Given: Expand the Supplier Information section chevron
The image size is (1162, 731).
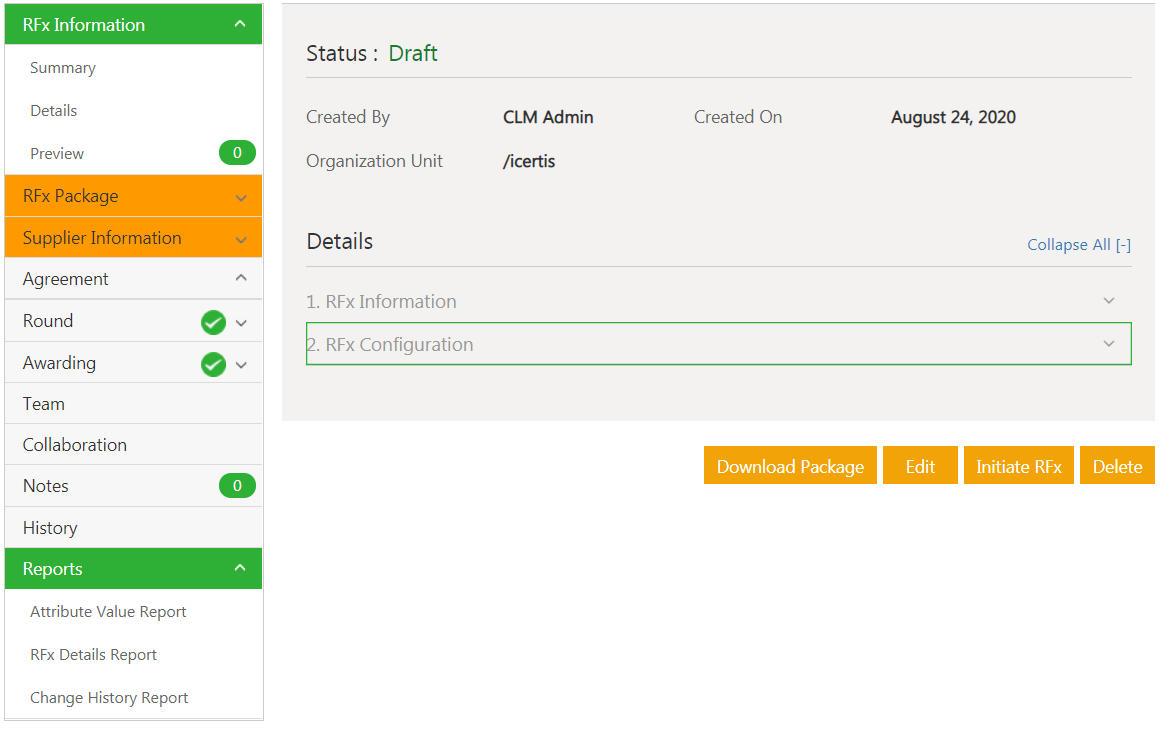Looking at the screenshot, I should (241, 239).
